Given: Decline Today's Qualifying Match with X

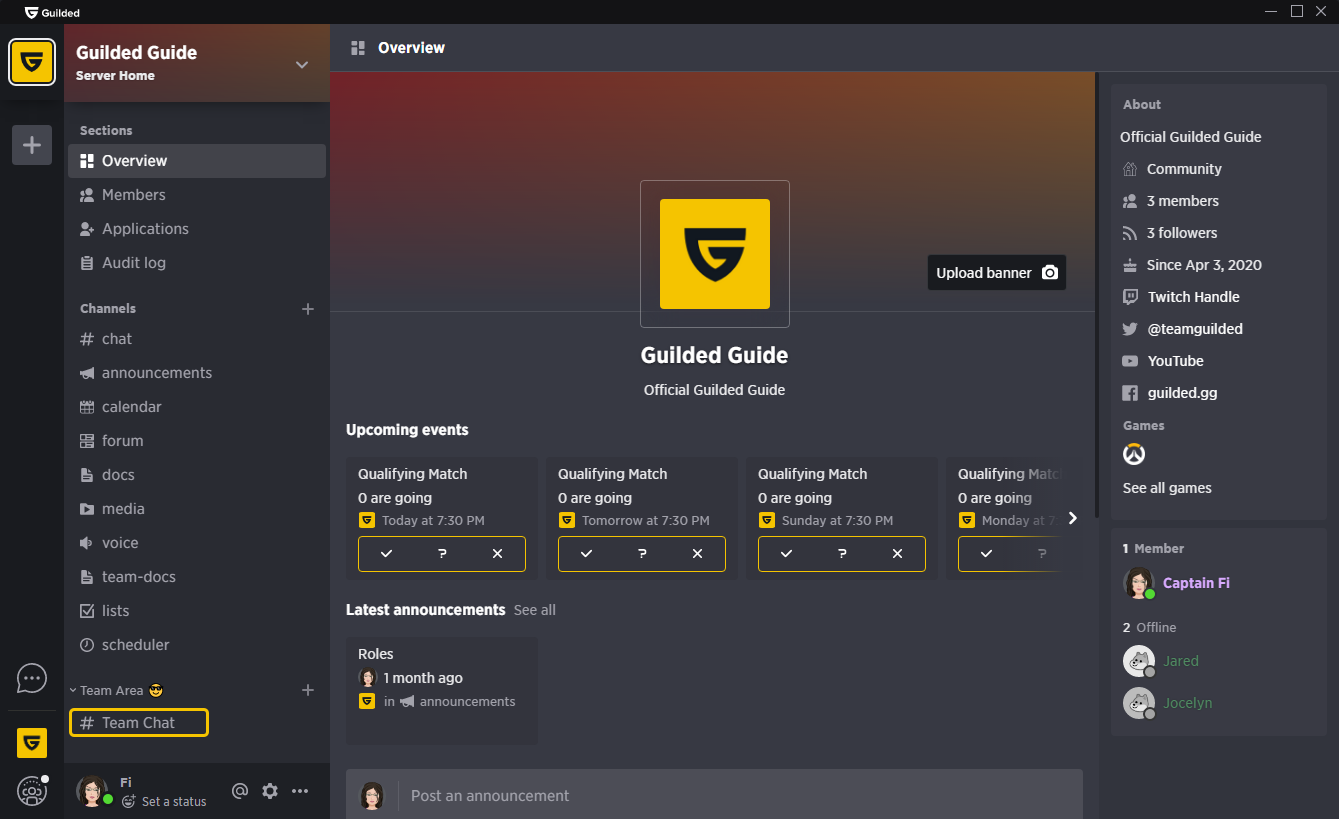Looking at the screenshot, I should [x=497, y=554].
